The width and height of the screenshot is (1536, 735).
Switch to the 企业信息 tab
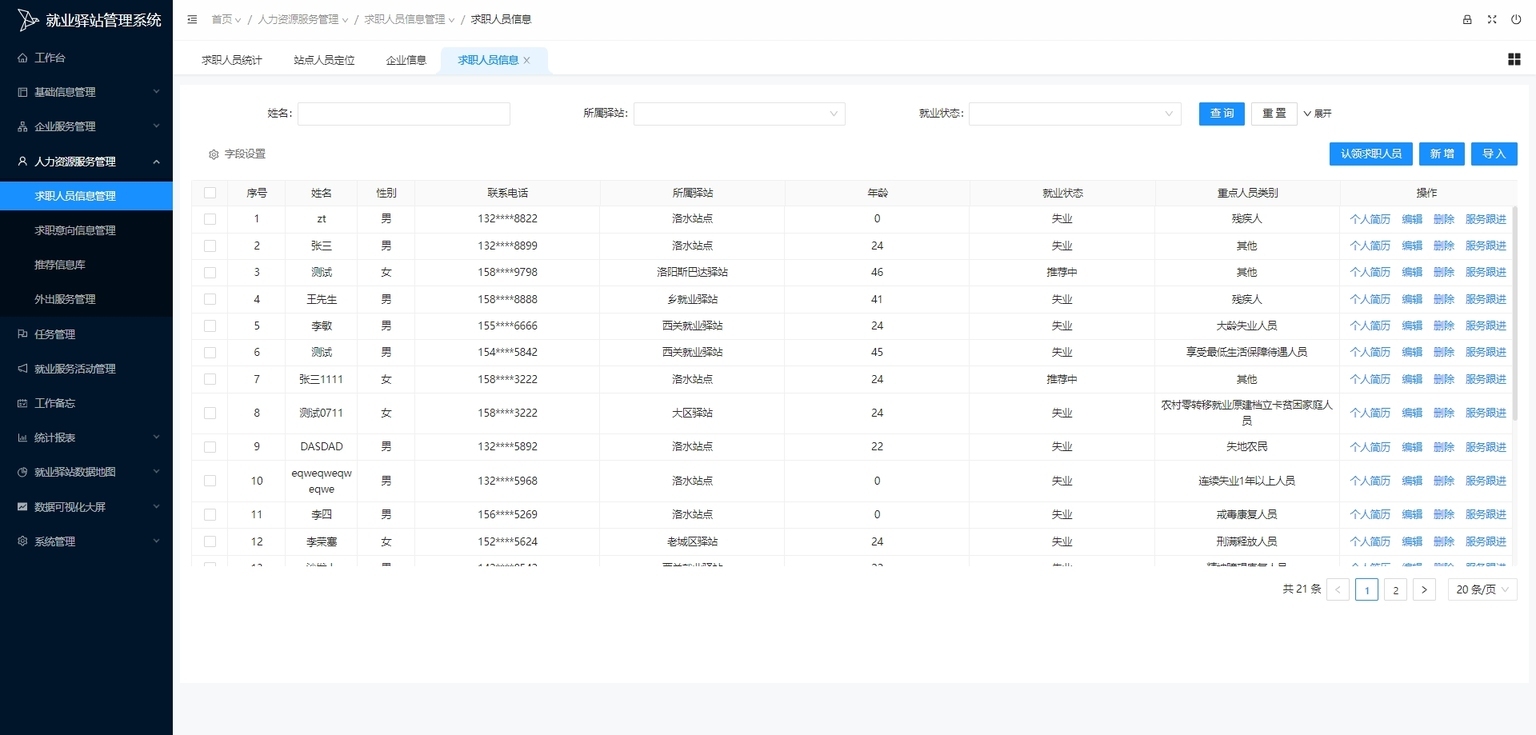[406, 60]
